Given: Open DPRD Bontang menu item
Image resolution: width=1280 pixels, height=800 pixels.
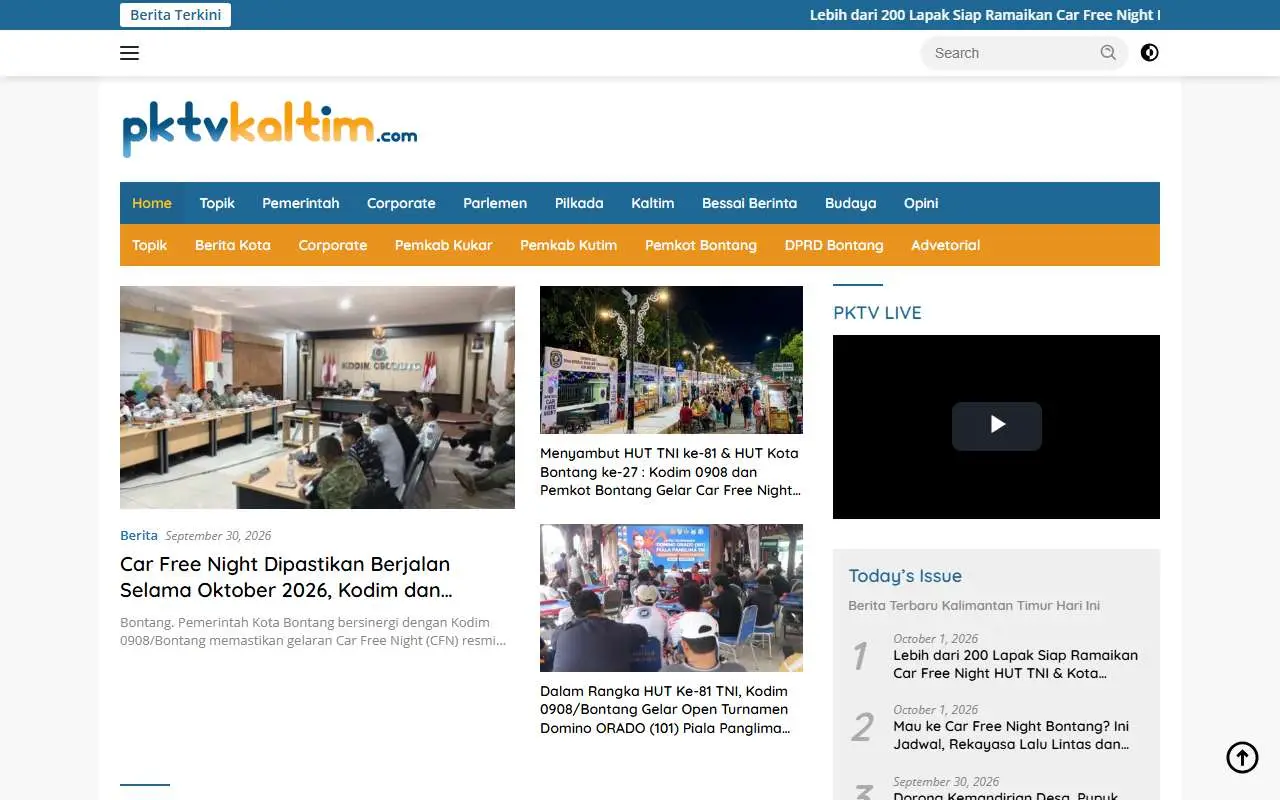Looking at the screenshot, I should [834, 245].
